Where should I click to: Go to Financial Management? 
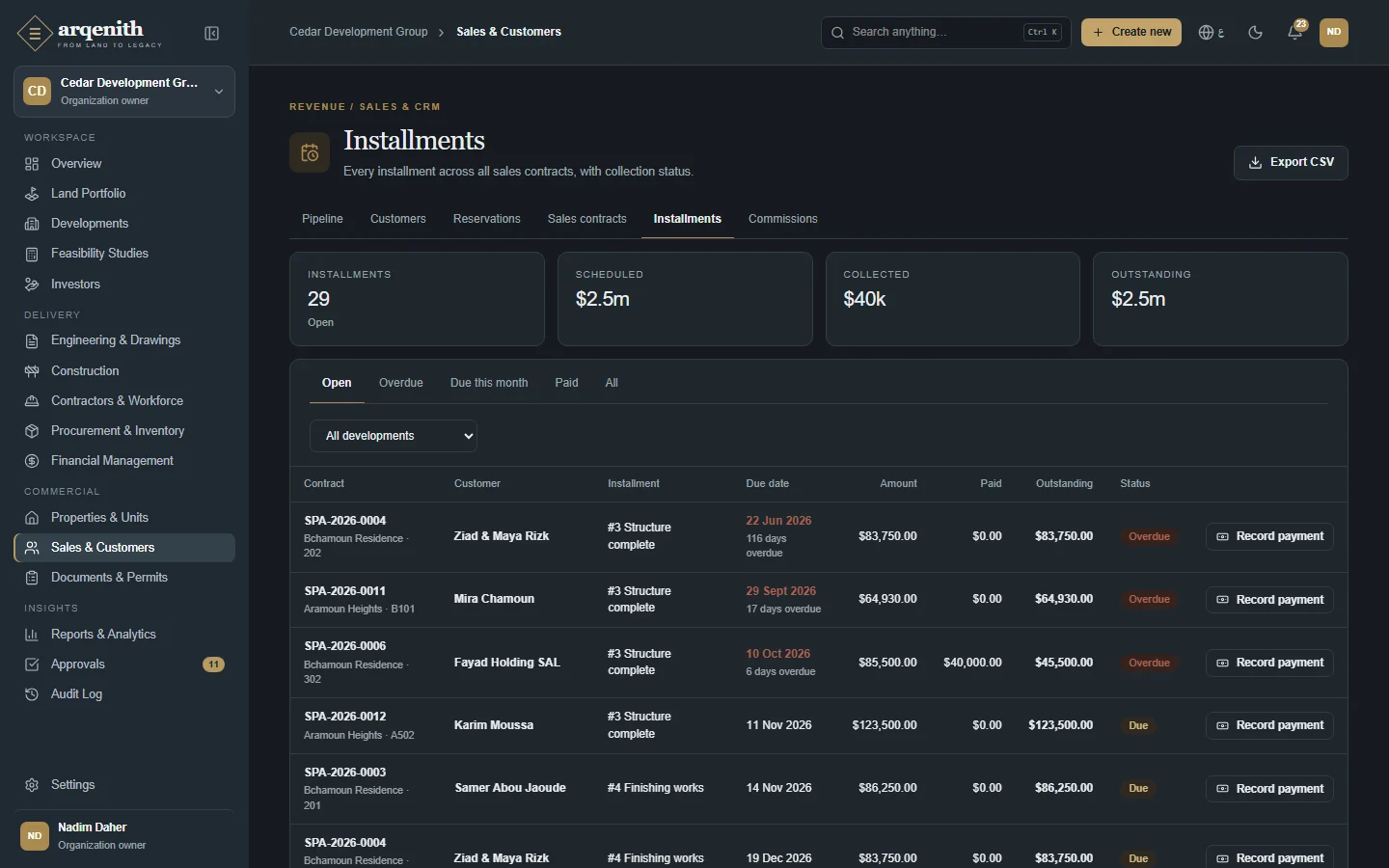click(124, 461)
